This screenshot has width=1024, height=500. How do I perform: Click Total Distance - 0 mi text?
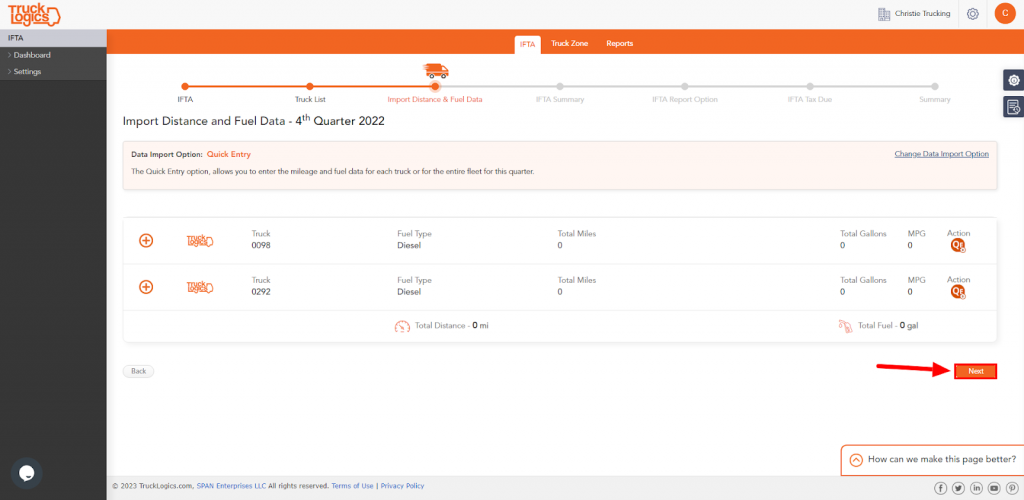(x=452, y=325)
